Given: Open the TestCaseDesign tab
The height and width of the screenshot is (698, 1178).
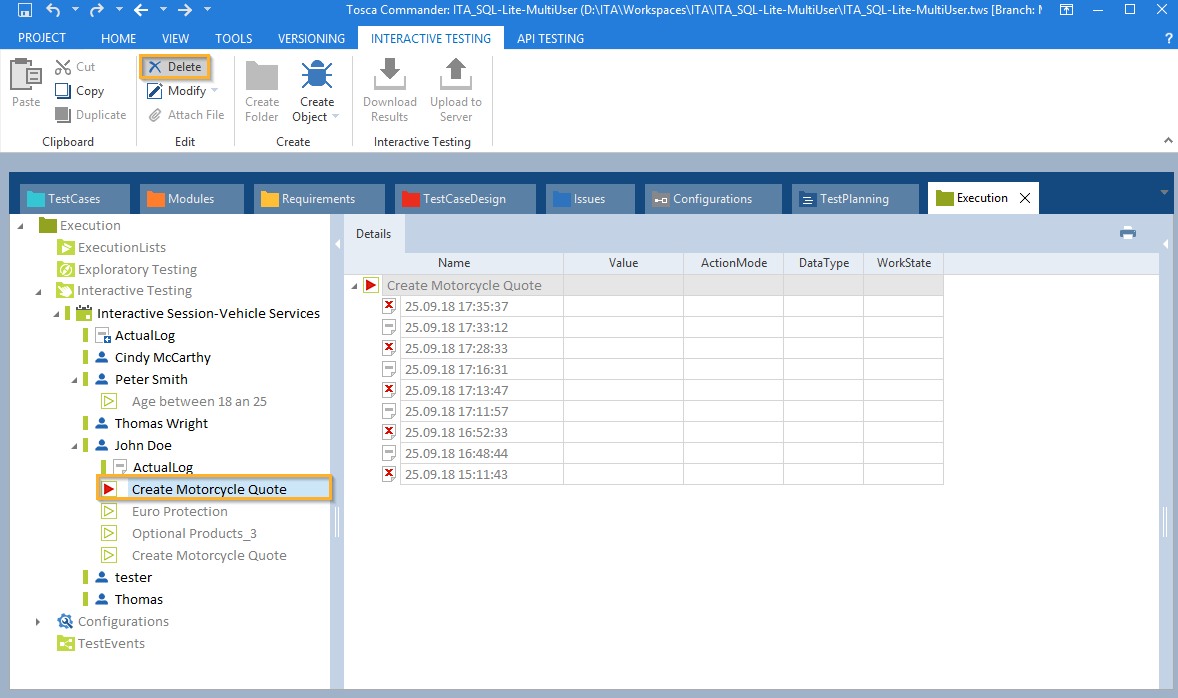Looking at the screenshot, I should click(464, 199).
